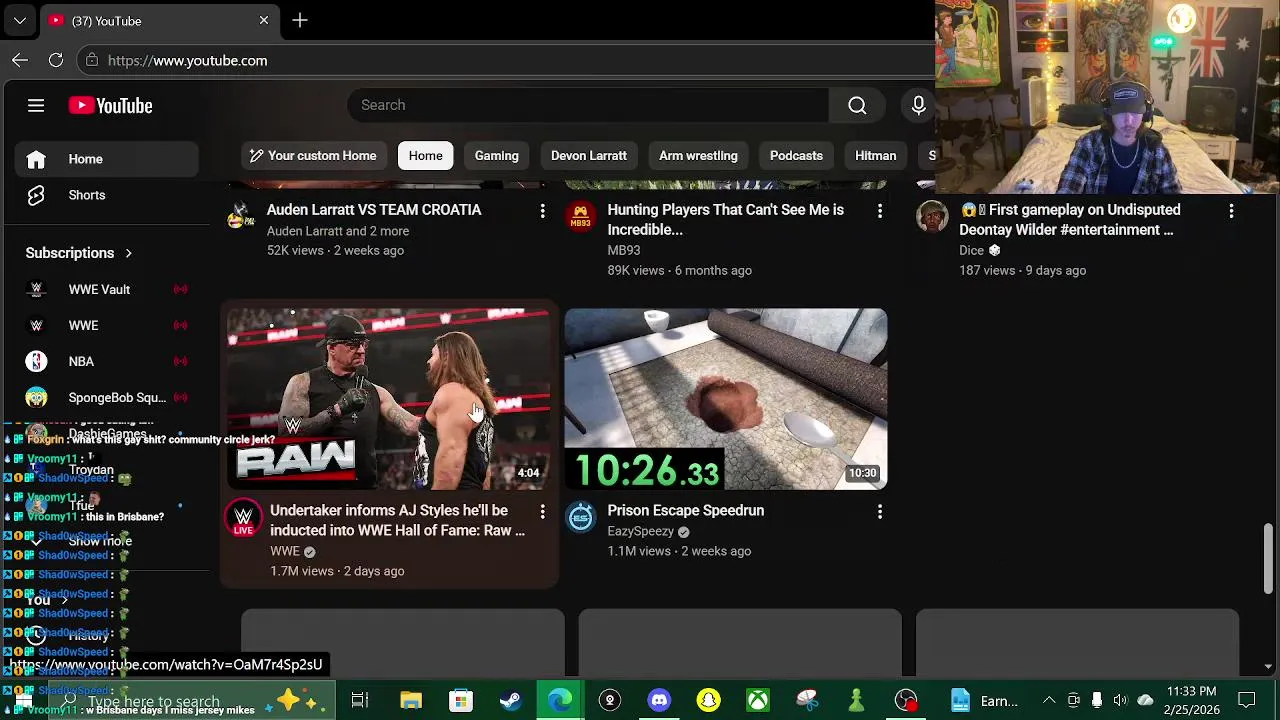The height and width of the screenshot is (720, 1280).
Task: Open the chess pawn taskbar app
Action: [x=856, y=701]
